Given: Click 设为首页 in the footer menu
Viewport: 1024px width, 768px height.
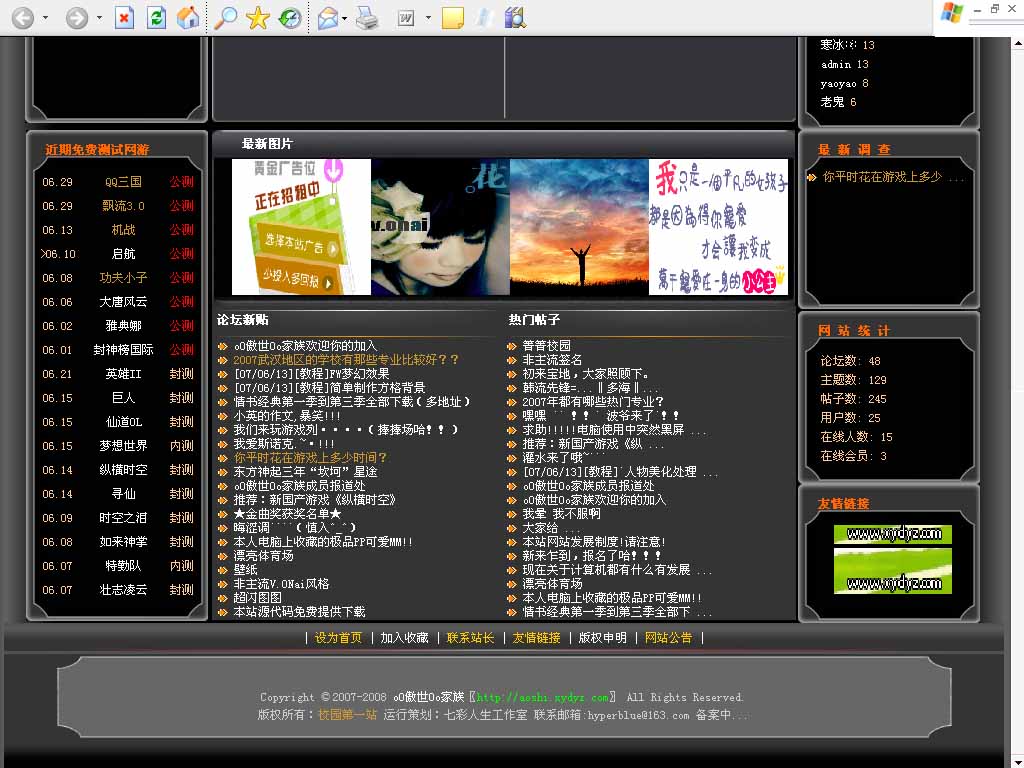Looking at the screenshot, I should coord(338,637).
